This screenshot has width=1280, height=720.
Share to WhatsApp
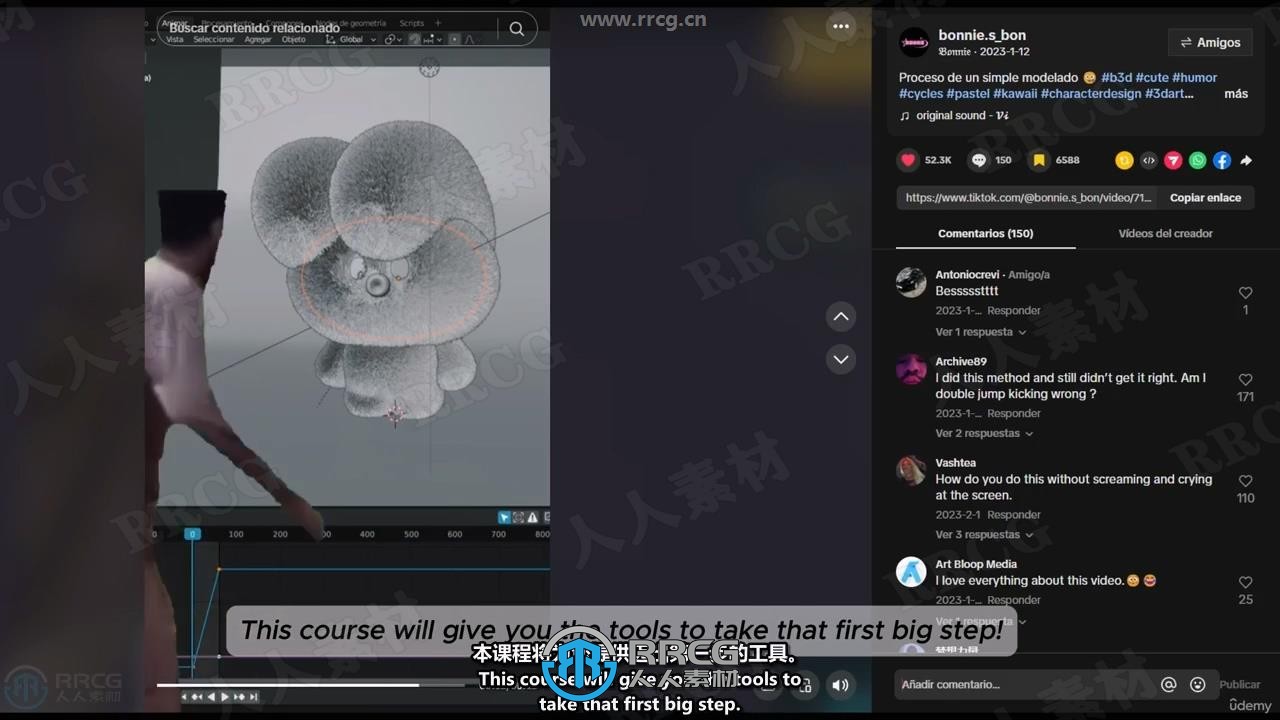pos(1198,160)
